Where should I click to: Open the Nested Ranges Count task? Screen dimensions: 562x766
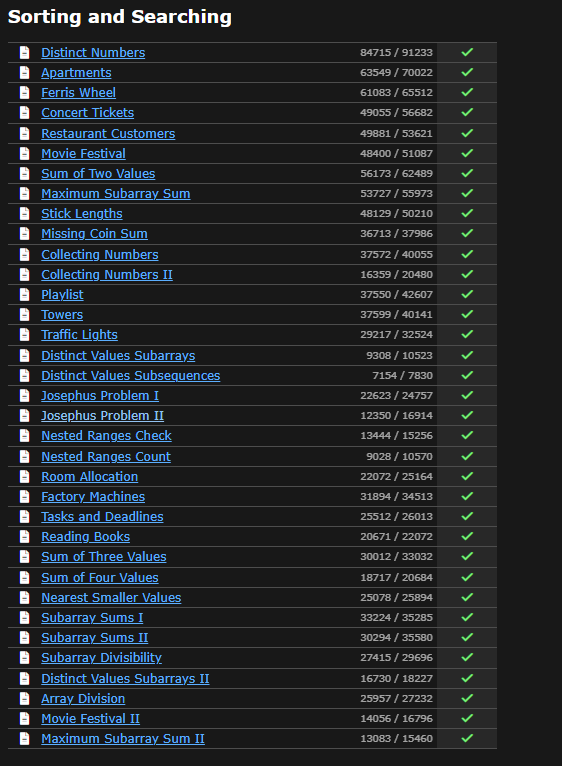106,457
